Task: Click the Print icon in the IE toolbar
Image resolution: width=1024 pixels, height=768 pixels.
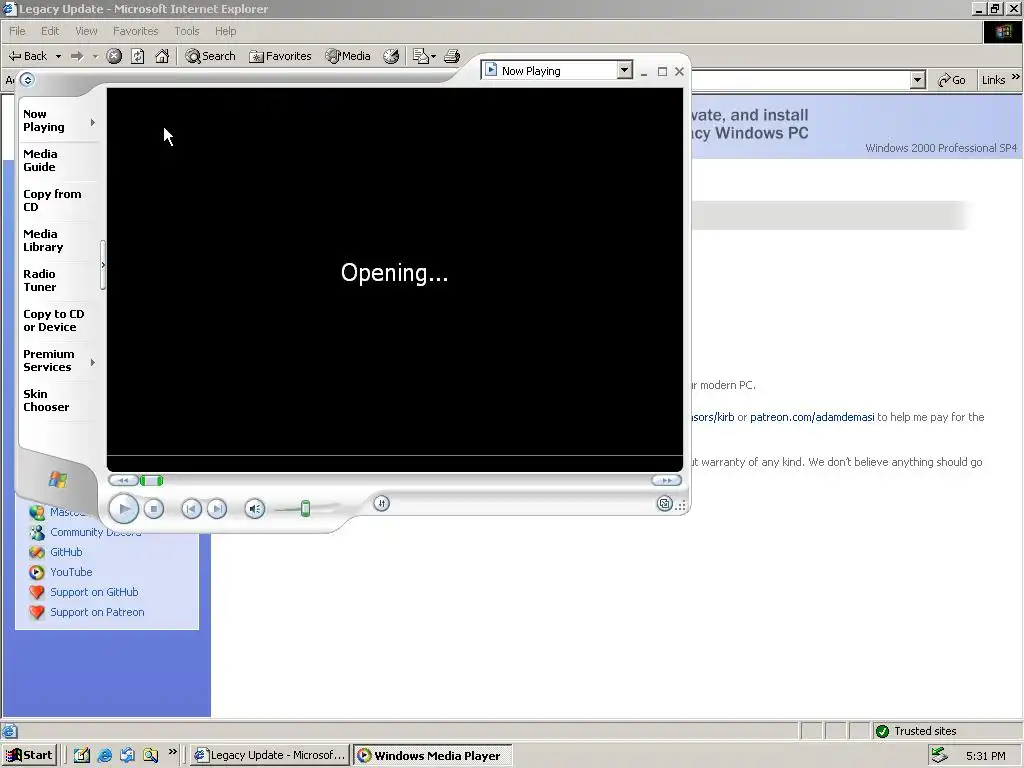Action: 452,56
